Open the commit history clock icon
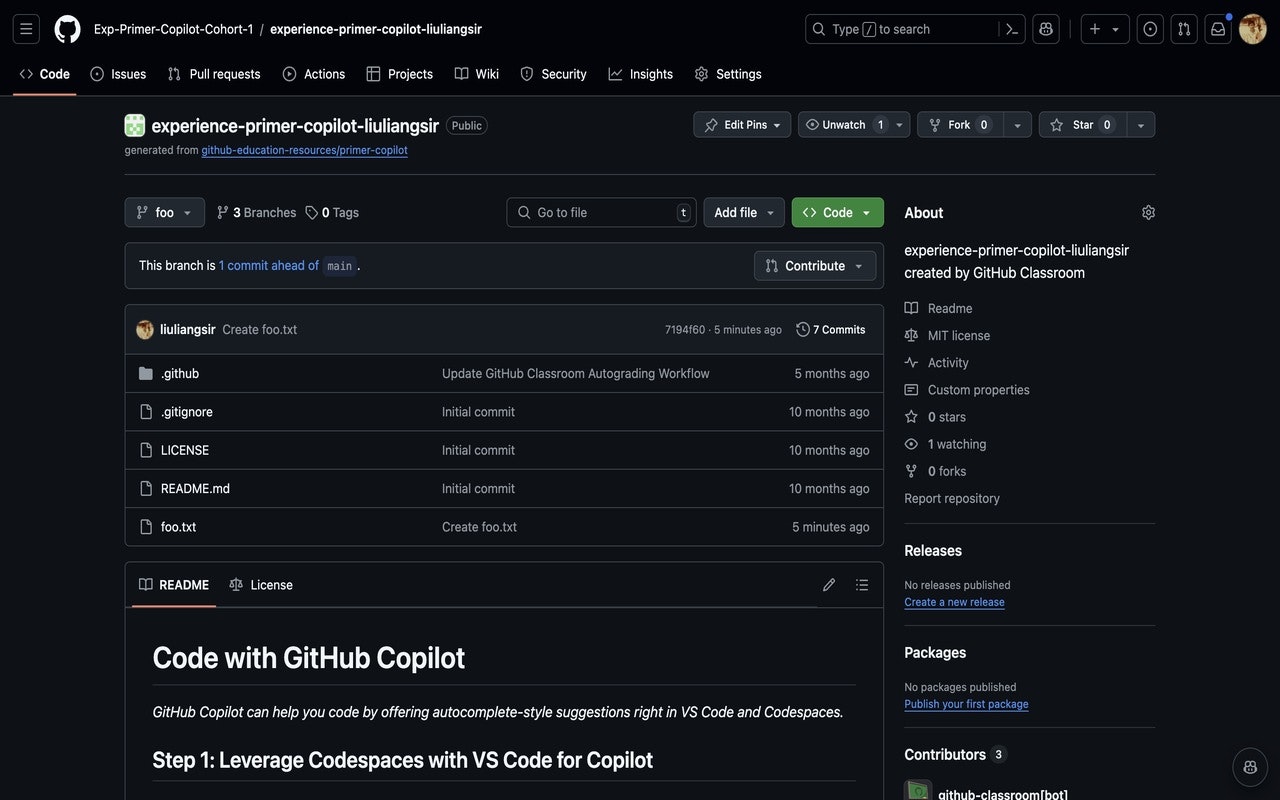This screenshot has height=800, width=1280. [803, 329]
